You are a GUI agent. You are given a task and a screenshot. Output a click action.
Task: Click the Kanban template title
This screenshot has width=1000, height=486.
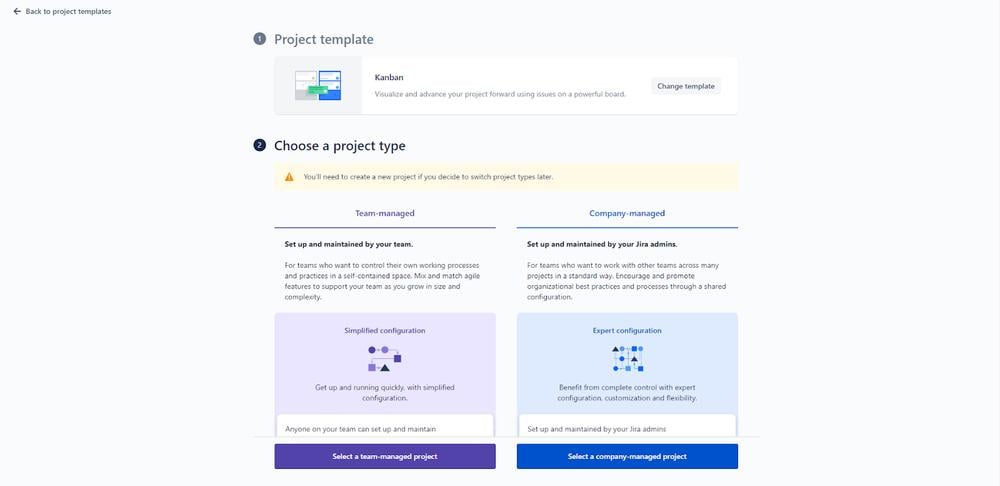pyautogui.click(x=389, y=76)
